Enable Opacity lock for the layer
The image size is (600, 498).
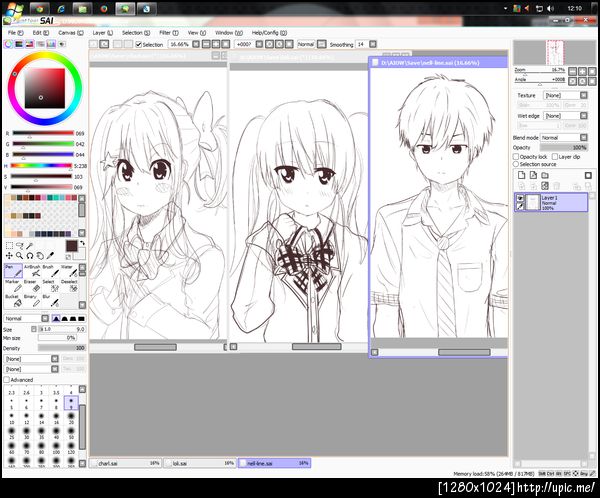(x=516, y=157)
